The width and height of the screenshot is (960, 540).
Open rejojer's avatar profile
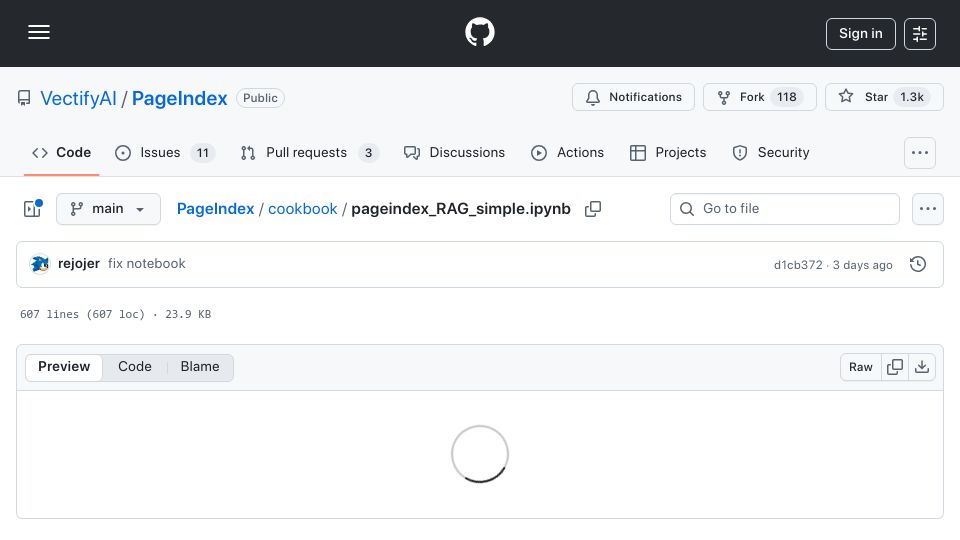click(40, 264)
